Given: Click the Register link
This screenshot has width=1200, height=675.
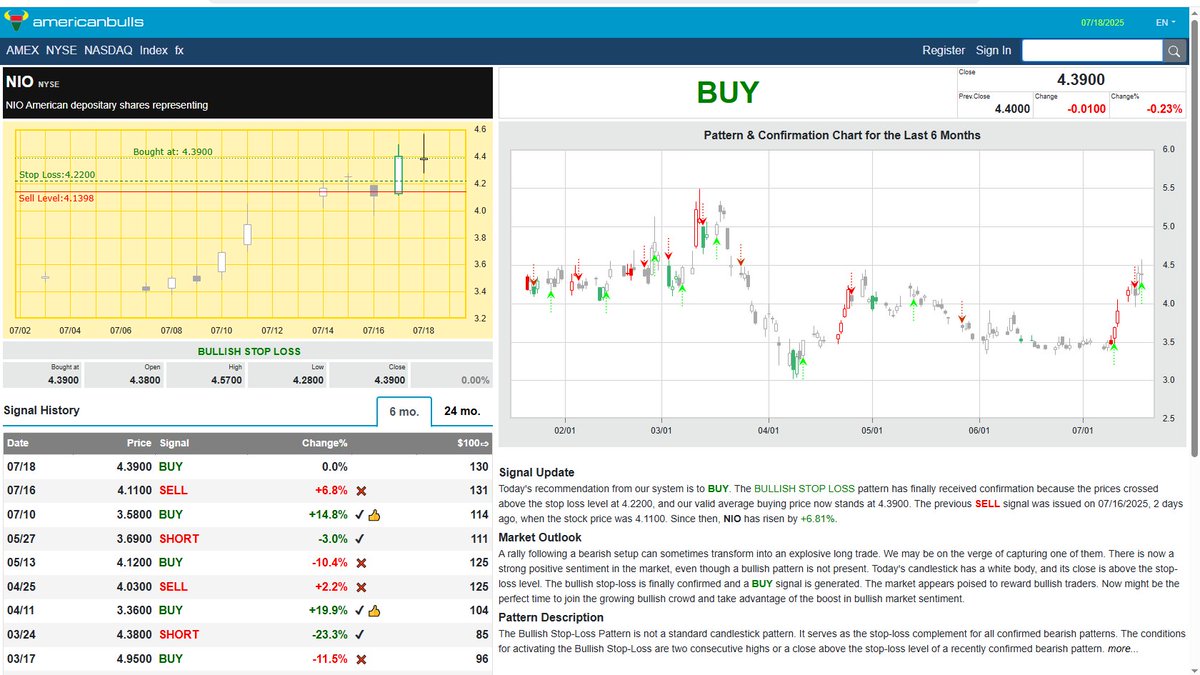Looking at the screenshot, I should 944,50.
